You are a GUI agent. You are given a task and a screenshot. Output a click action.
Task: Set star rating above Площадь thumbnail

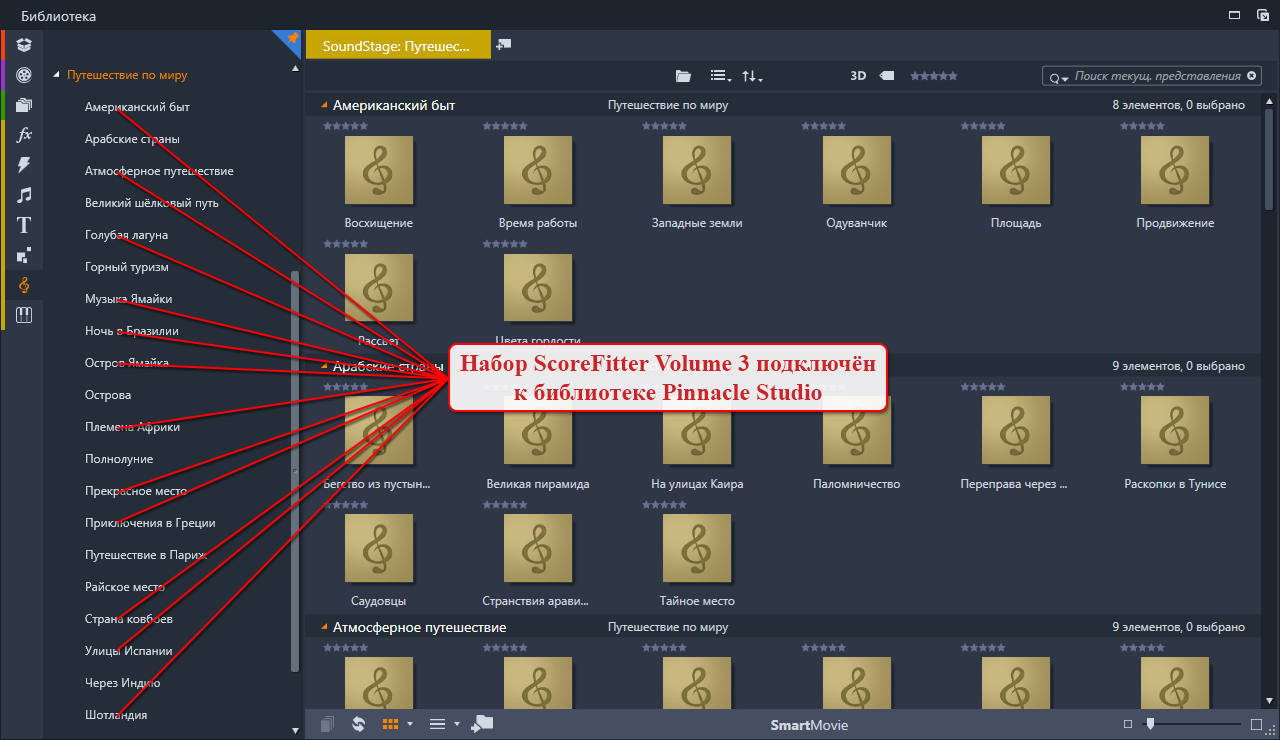983,126
